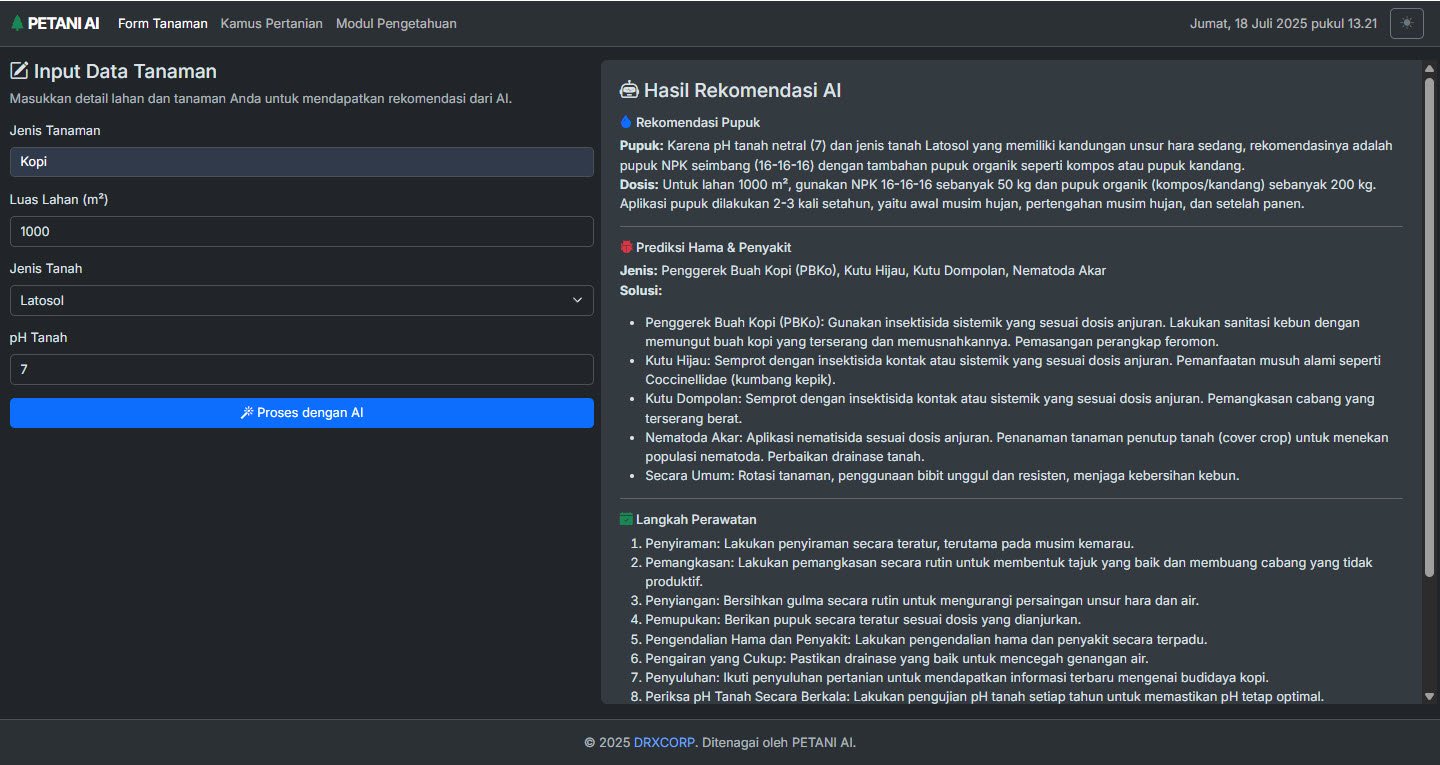Image resolution: width=1440 pixels, height=765 pixels.
Task: Click the results panel scrollbar thumb
Action: pyautogui.click(x=1429, y=327)
